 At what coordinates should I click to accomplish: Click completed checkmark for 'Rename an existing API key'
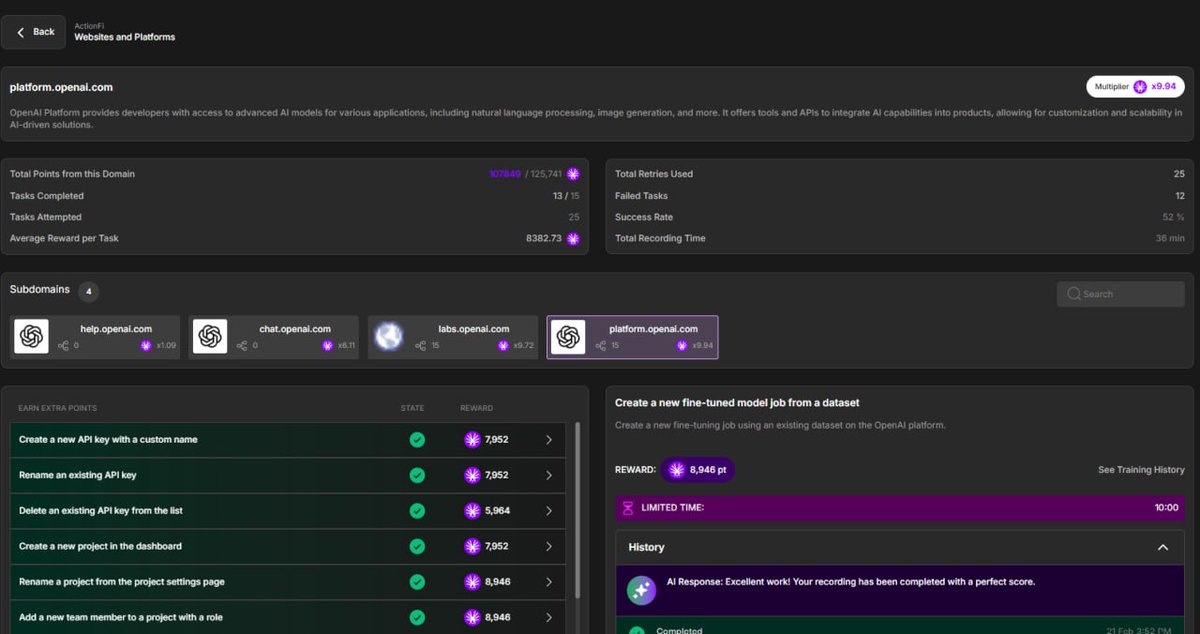pos(417,475)
